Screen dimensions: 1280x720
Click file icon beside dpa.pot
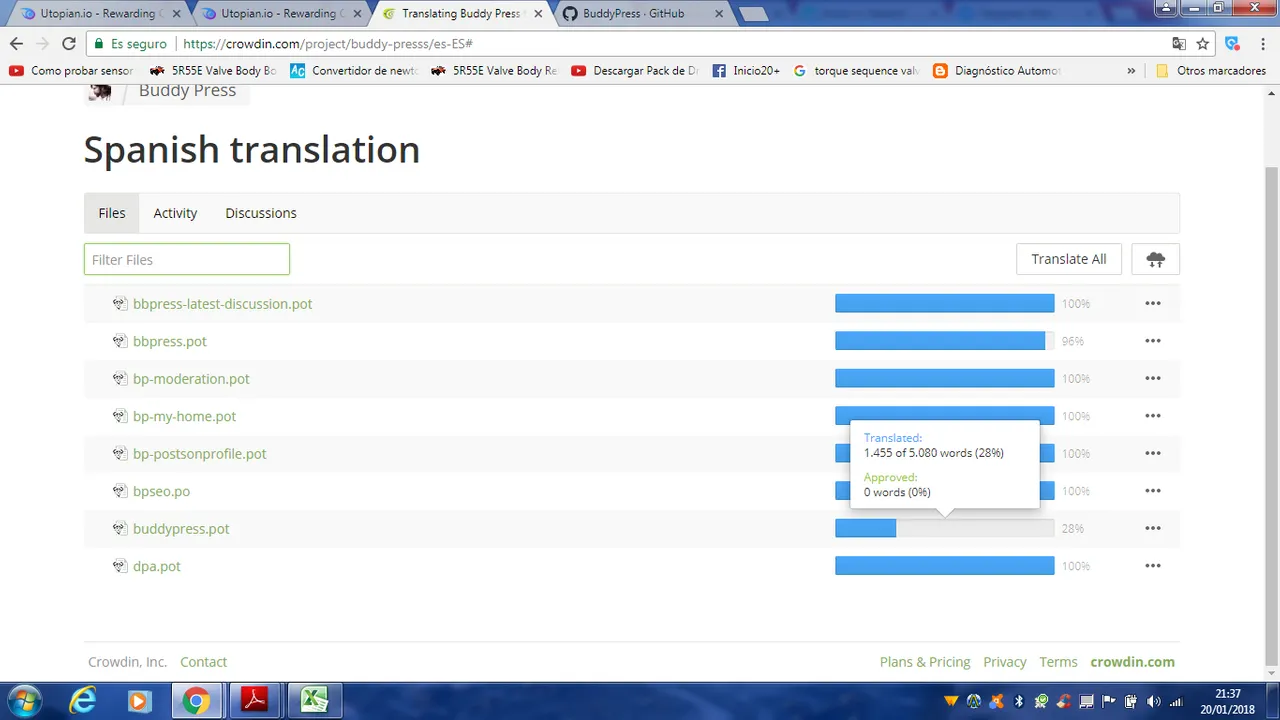pyautogui.click(x=120, y=566)
